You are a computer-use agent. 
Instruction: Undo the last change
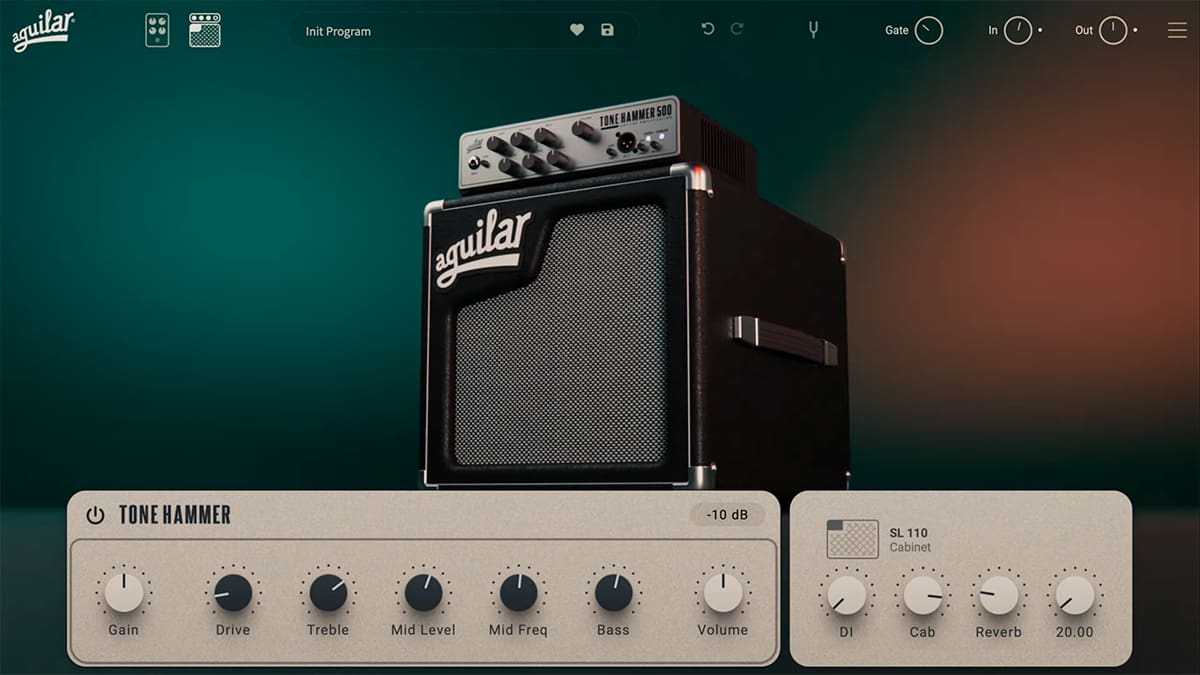[x=708, y=30]
